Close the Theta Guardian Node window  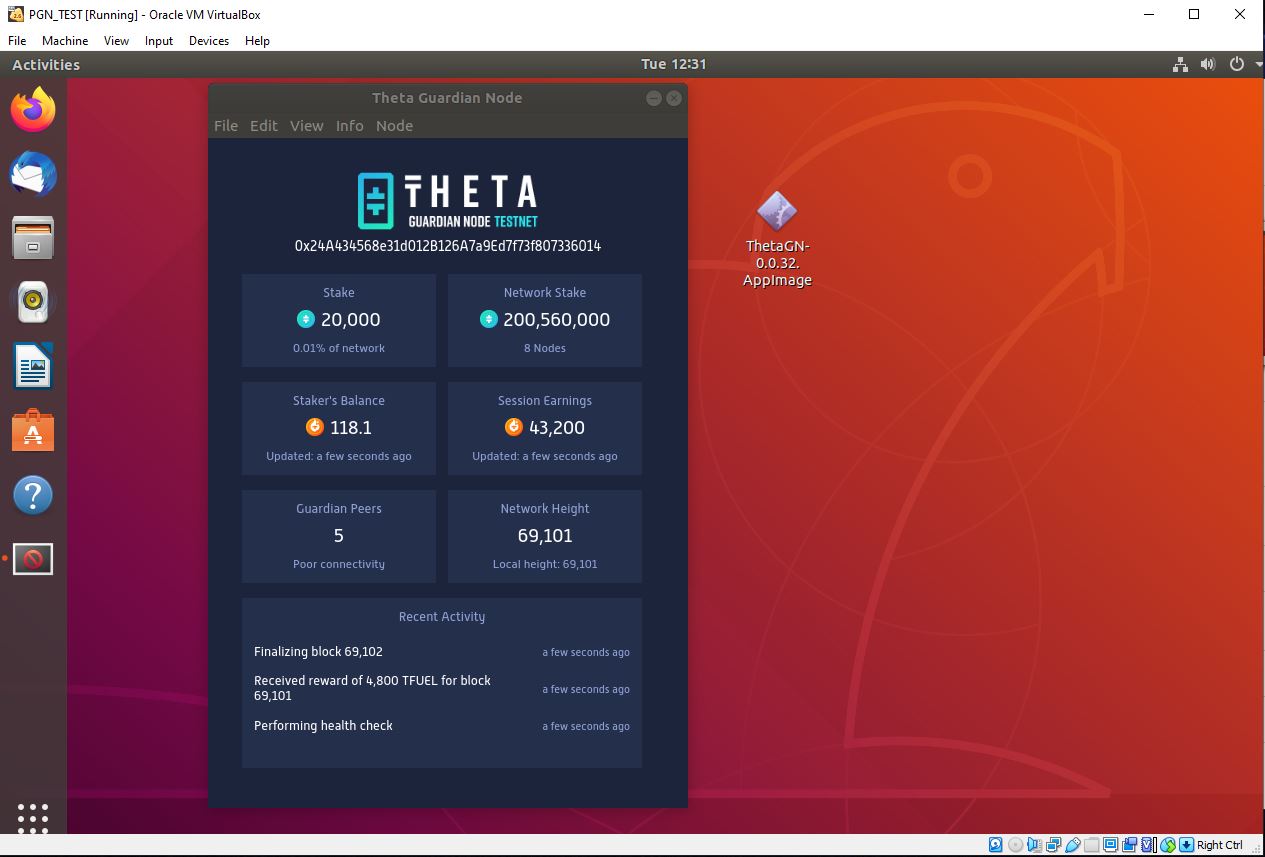coord(674,98)
